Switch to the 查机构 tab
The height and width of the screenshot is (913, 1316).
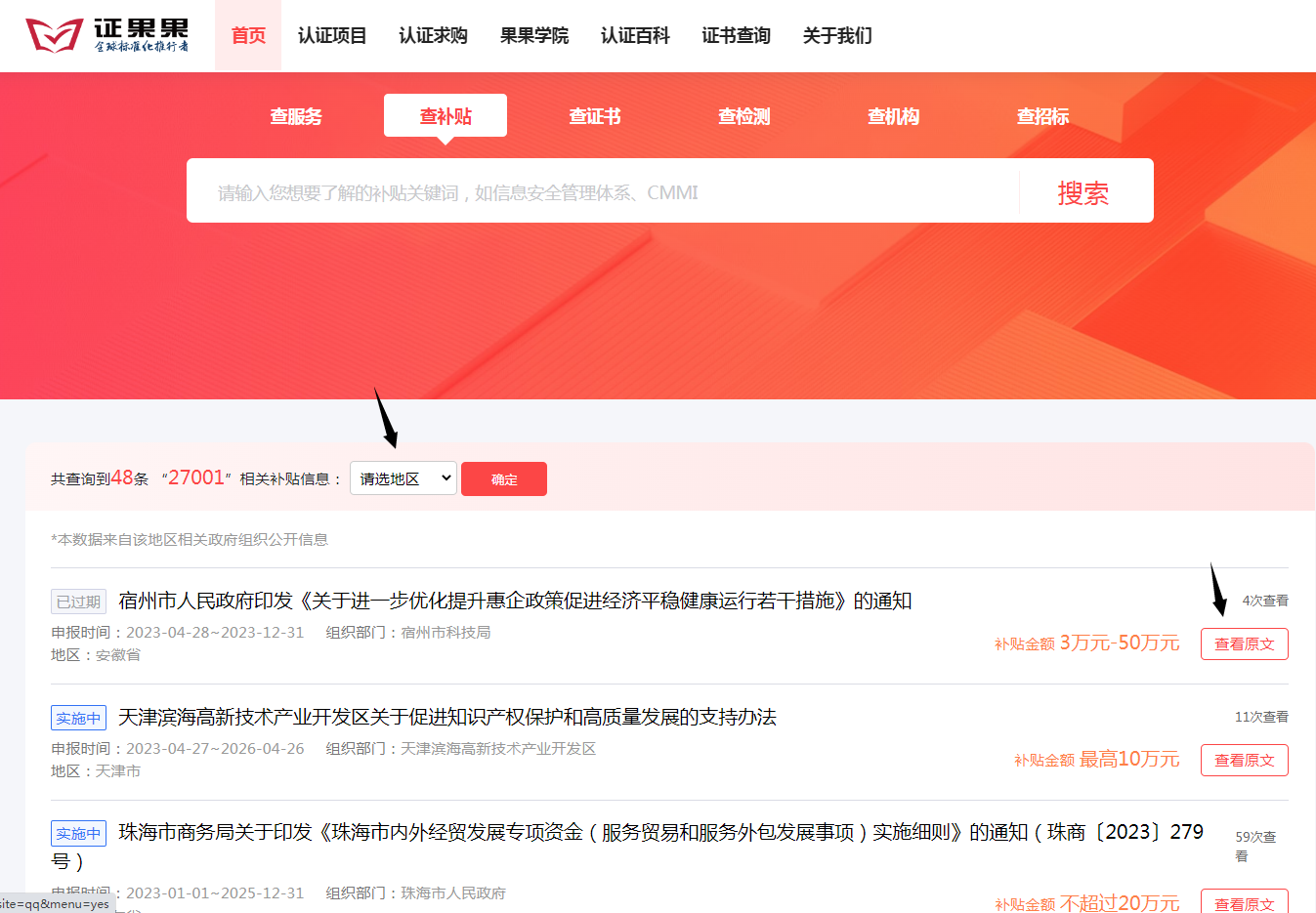[894, 116]
